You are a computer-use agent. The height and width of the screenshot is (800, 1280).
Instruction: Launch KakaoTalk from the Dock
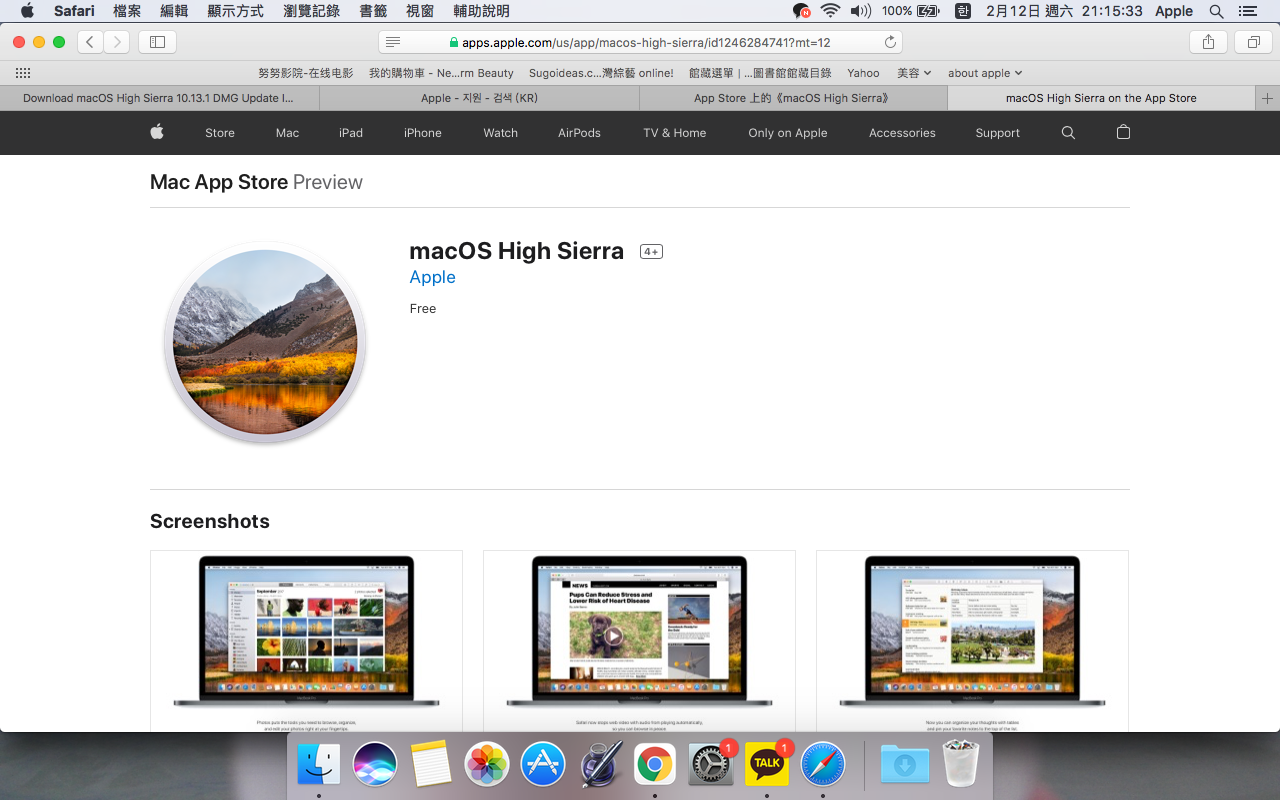click(x=767, y=765)
